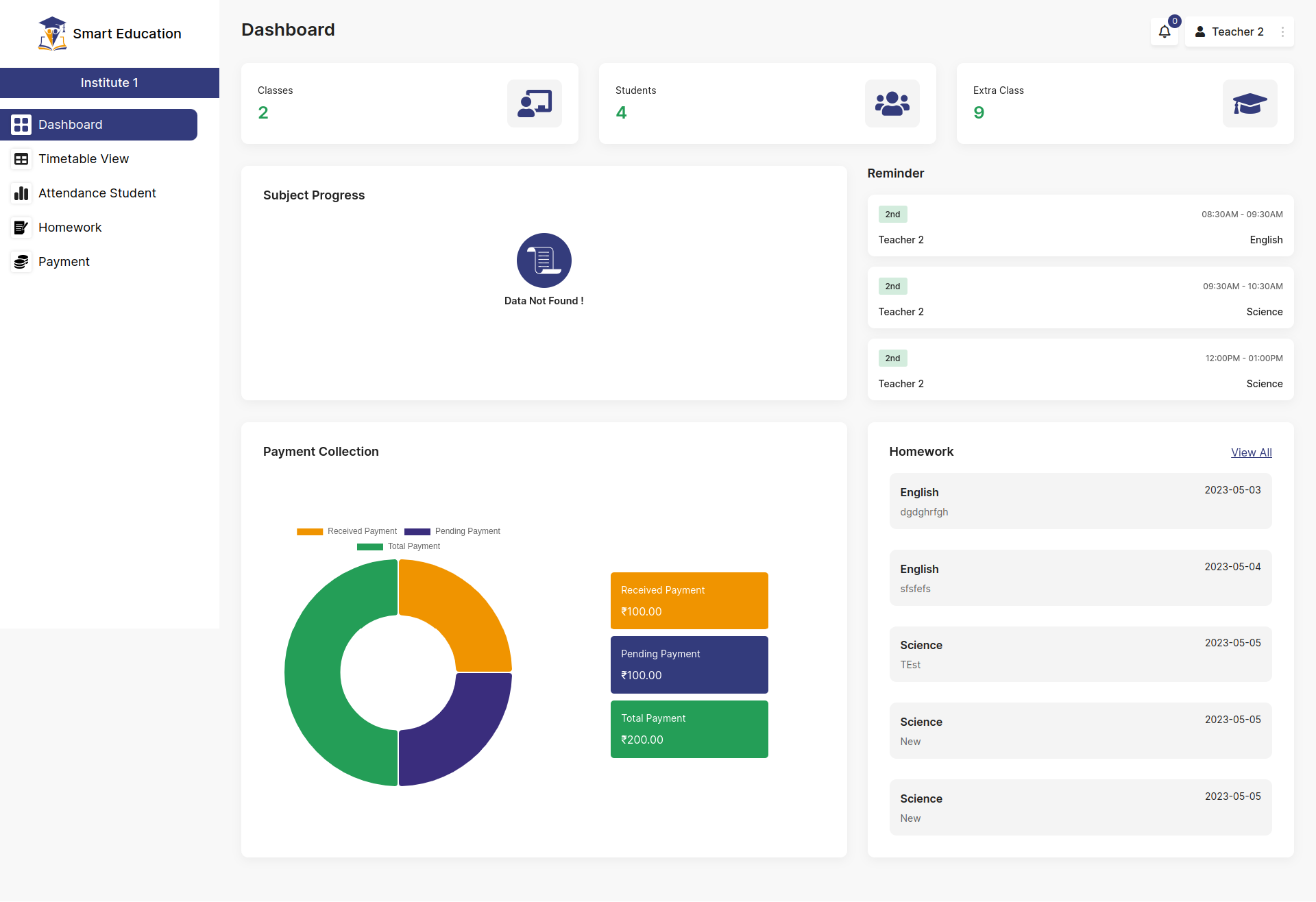This screenshot has width=1316, height=902.
Task: Click the Extra Class graduation icon
Action: click(1249, 102)
